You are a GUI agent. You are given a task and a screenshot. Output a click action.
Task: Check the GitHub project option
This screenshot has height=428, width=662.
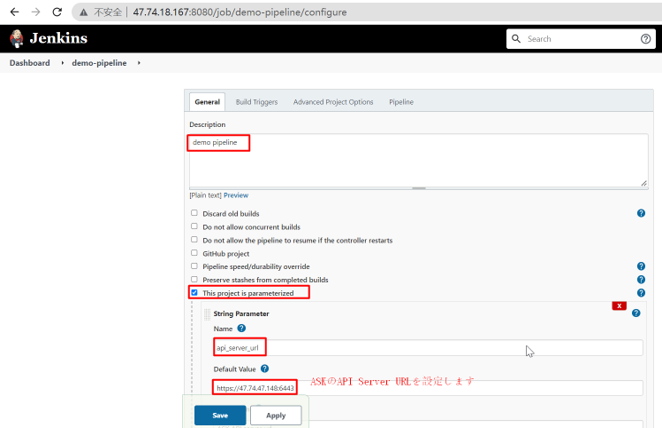pyautogui.click(x=194, y=253)
